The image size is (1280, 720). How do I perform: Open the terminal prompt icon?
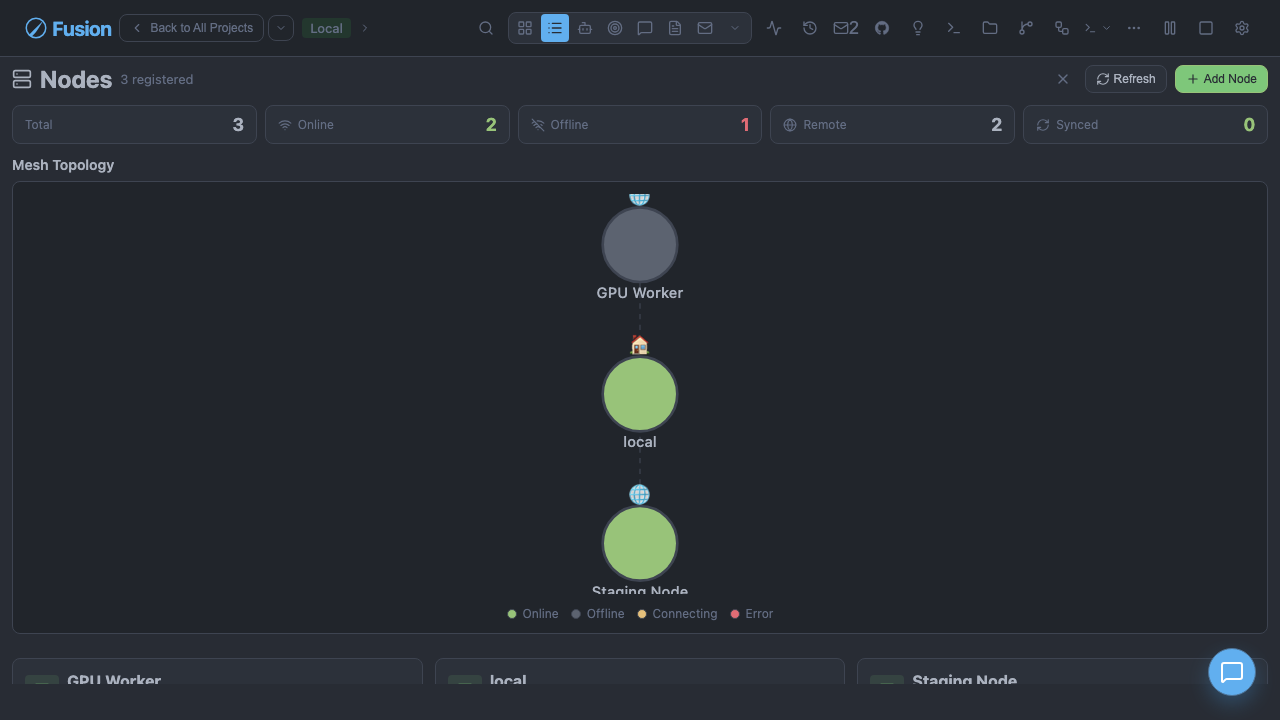(954, 28)
